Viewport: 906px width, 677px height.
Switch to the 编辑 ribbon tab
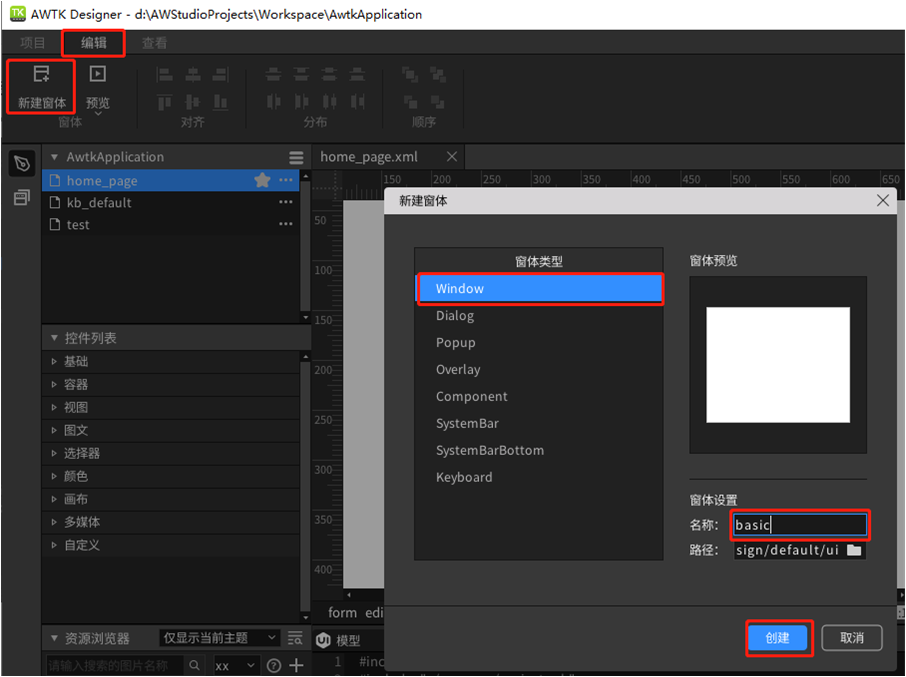click(x=94, y=43)
